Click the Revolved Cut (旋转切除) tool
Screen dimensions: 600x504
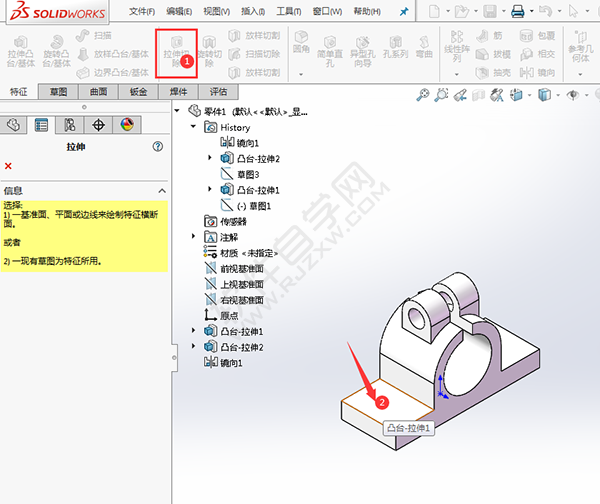pos(209,52)
